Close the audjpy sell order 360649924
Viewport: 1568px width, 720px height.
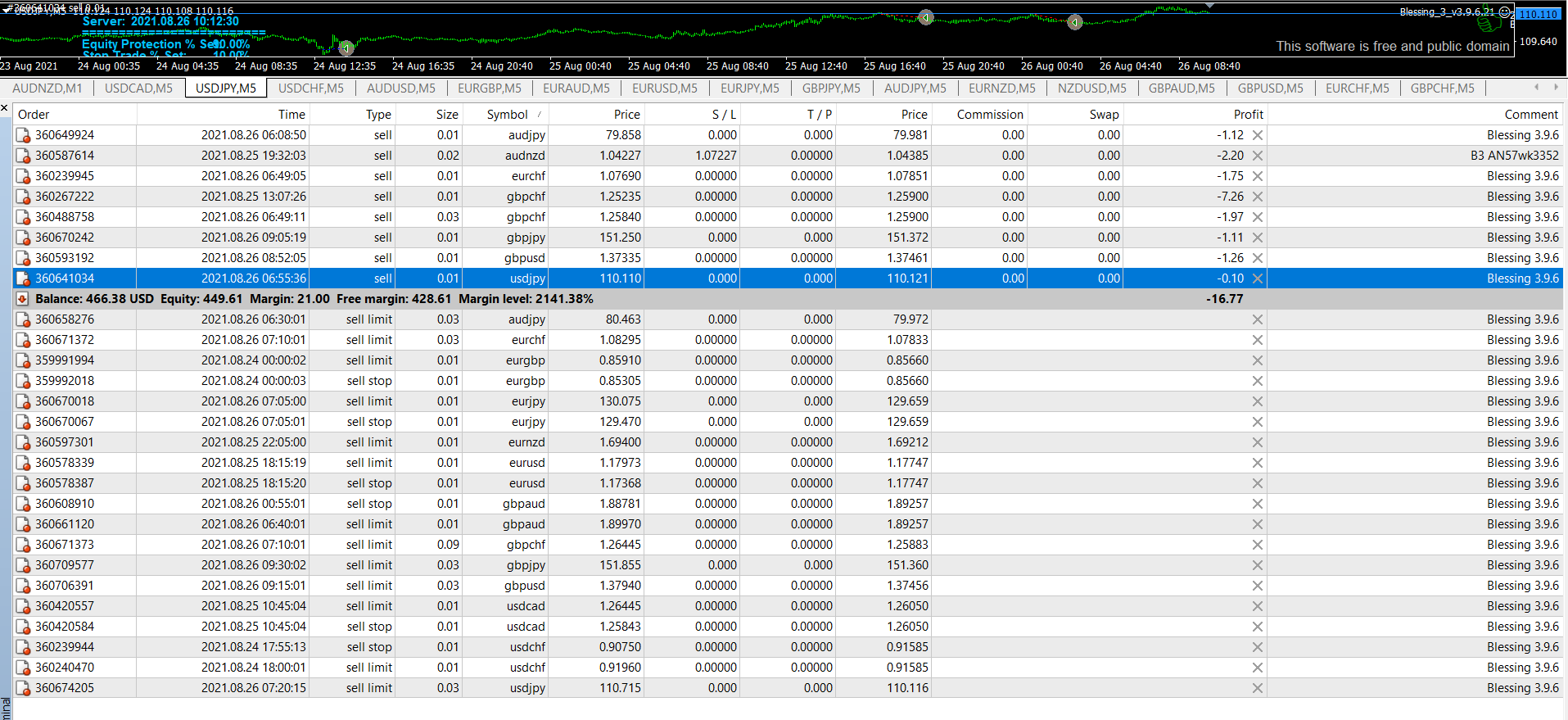point(1258,135)
